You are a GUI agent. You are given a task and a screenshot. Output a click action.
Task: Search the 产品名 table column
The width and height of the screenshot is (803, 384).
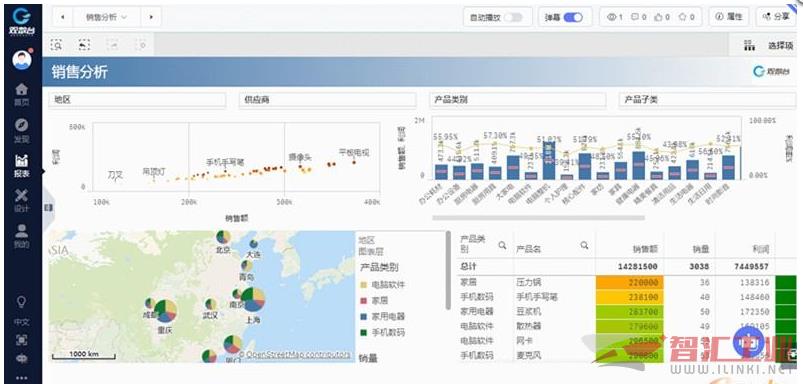584,245
